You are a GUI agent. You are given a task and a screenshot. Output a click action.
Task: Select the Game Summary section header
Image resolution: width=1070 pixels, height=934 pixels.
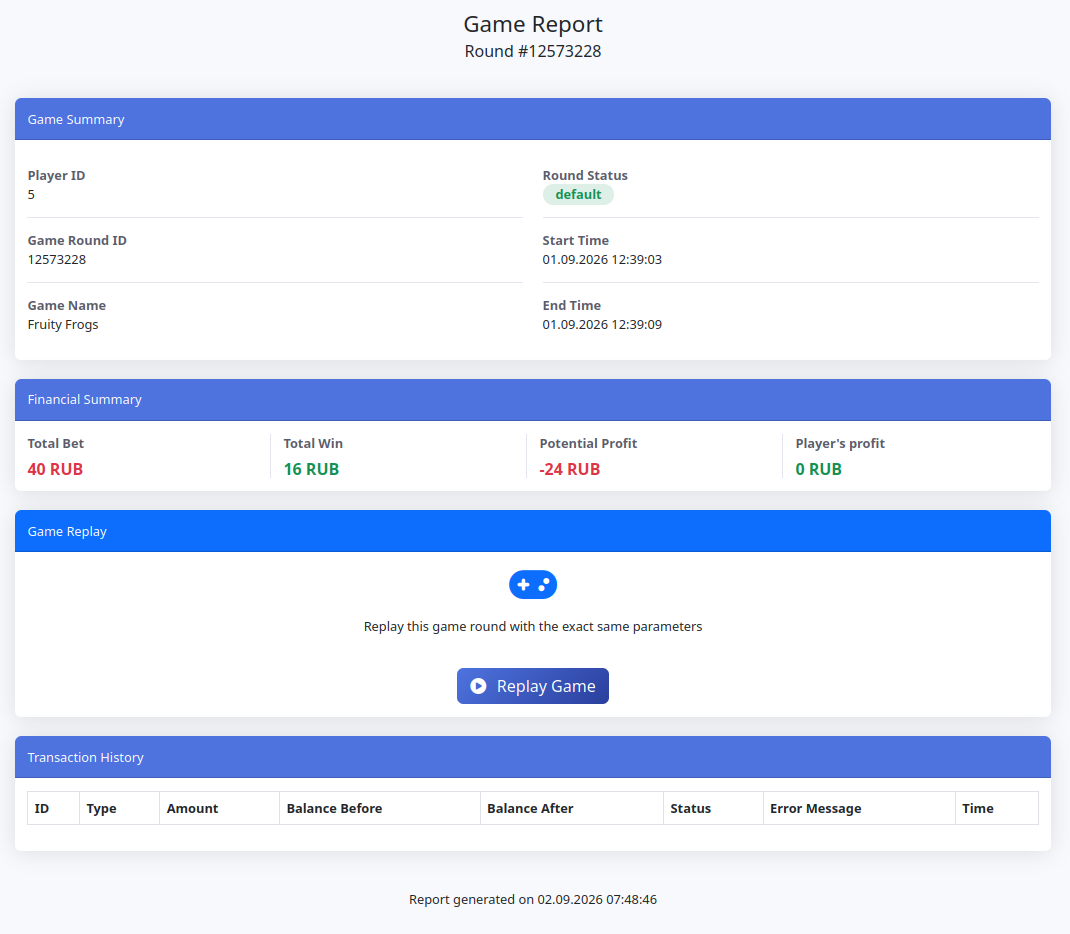click(533, 119)
